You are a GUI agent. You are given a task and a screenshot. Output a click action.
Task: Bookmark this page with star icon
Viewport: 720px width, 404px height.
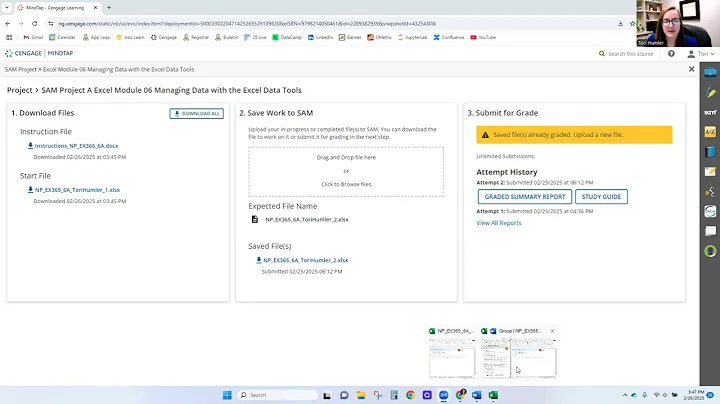point(632,23)
